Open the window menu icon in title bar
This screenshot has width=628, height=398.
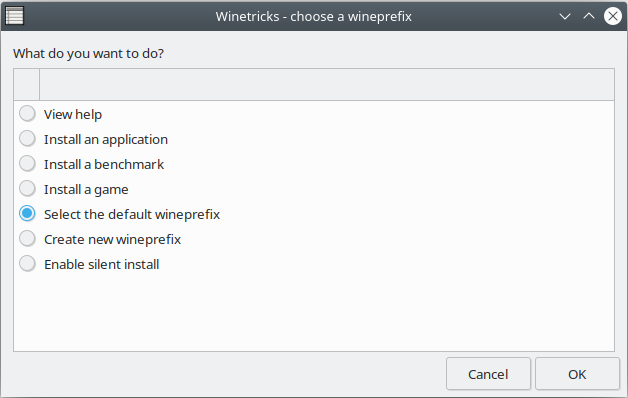14,16
